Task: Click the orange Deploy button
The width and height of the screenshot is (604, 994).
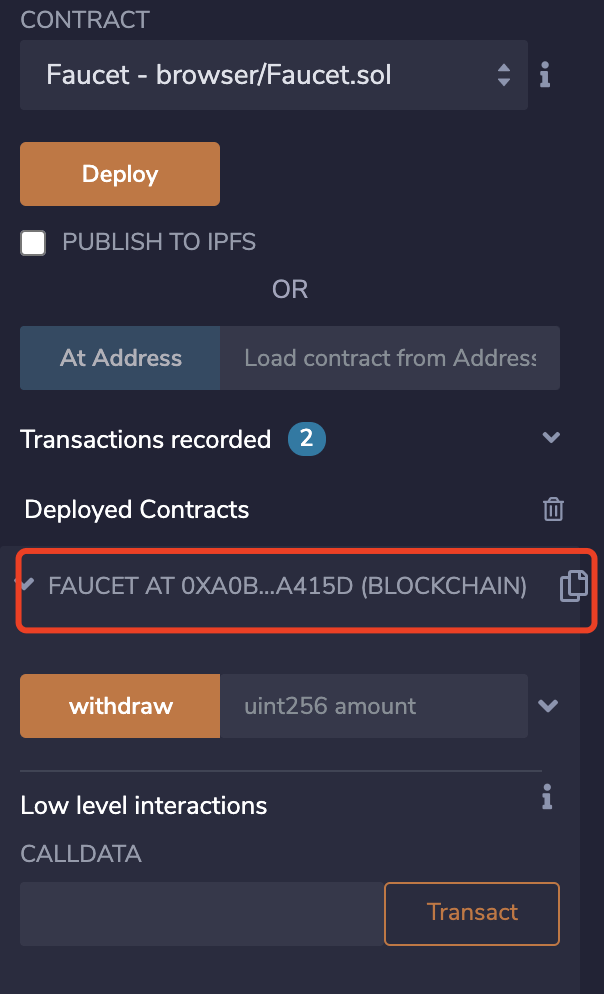Action: [120, 174]
